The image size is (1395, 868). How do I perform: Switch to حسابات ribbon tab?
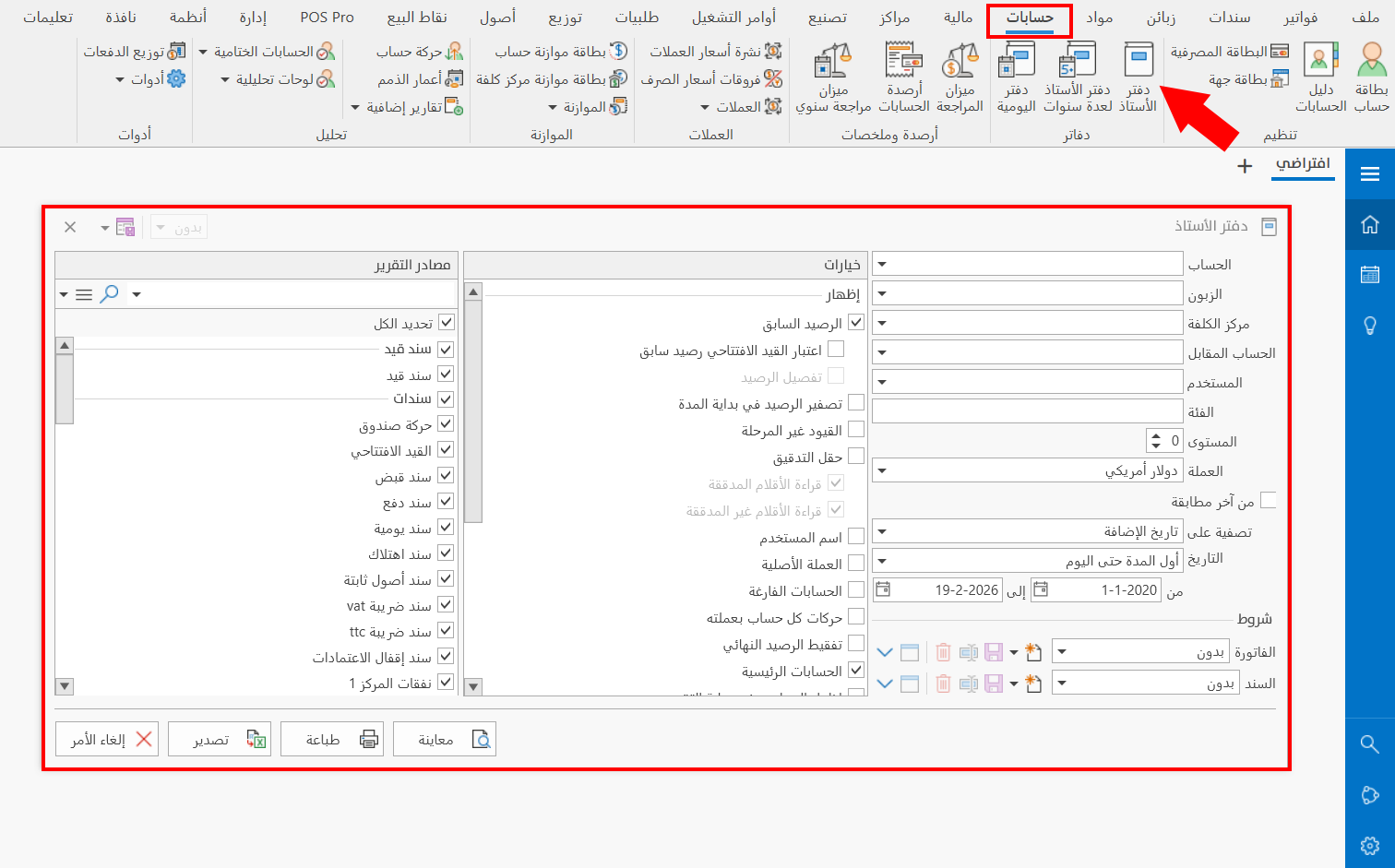(1030, 18)
